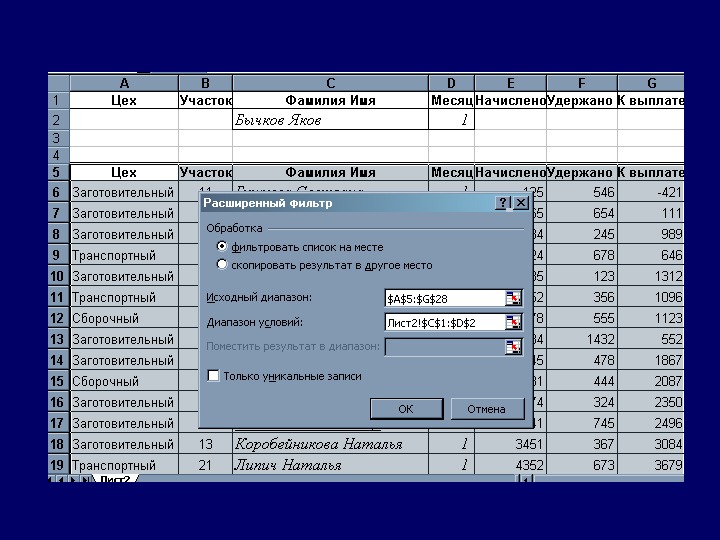The width and height of the screenshot is (720, 540).
Task: Close the Расширенный фильтр dialog
Action: (521, 203)
